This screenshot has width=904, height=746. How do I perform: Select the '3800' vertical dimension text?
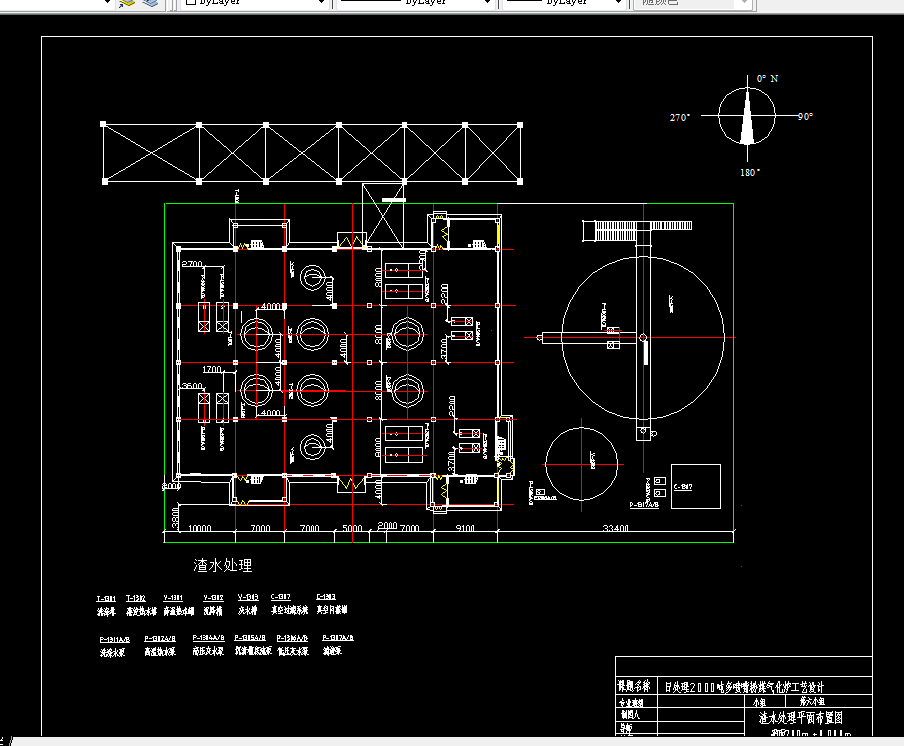tap(175, 516)
